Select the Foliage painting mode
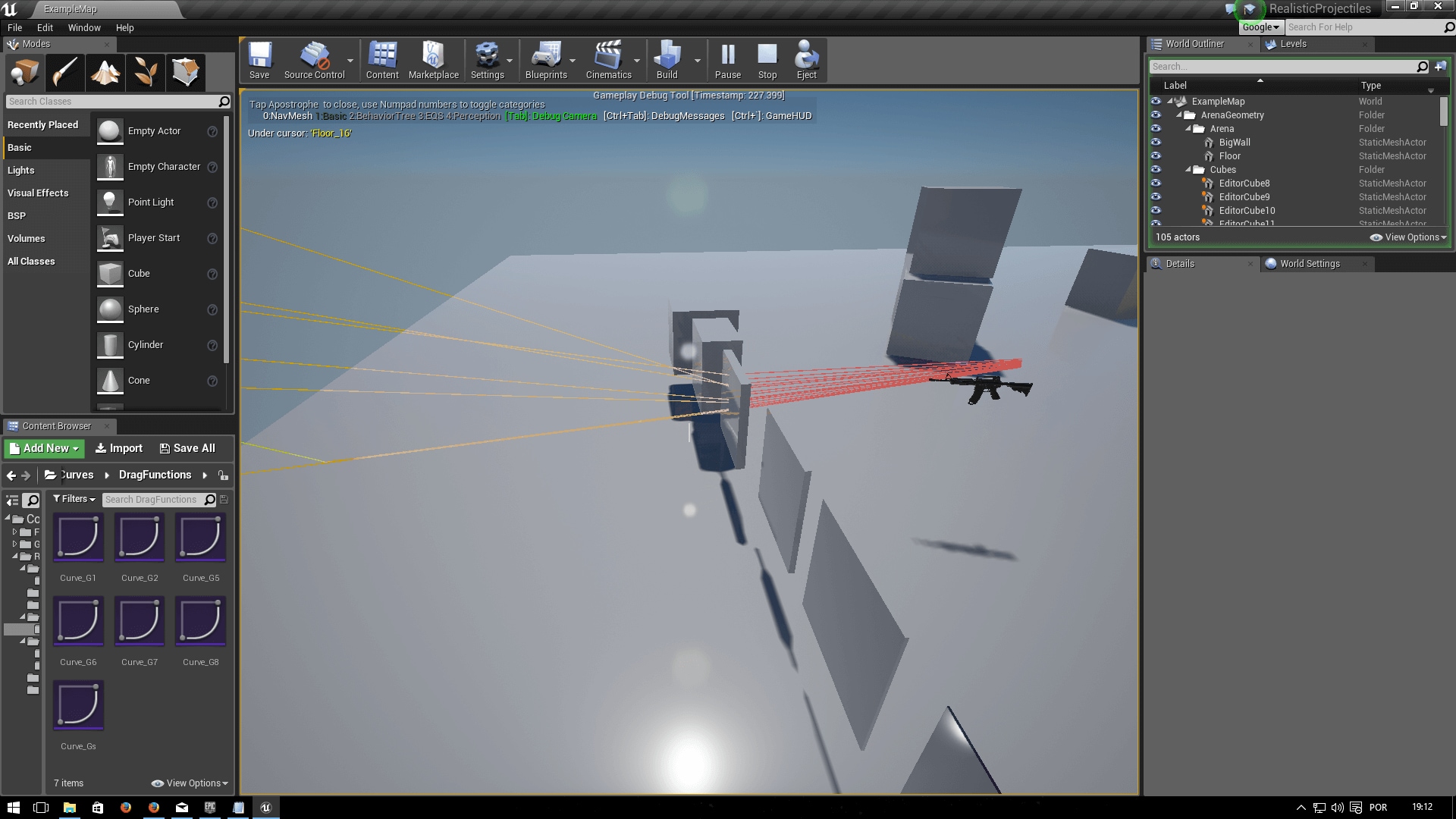The width and height of the screenshot is (1456, 819). tap(146, 73)
